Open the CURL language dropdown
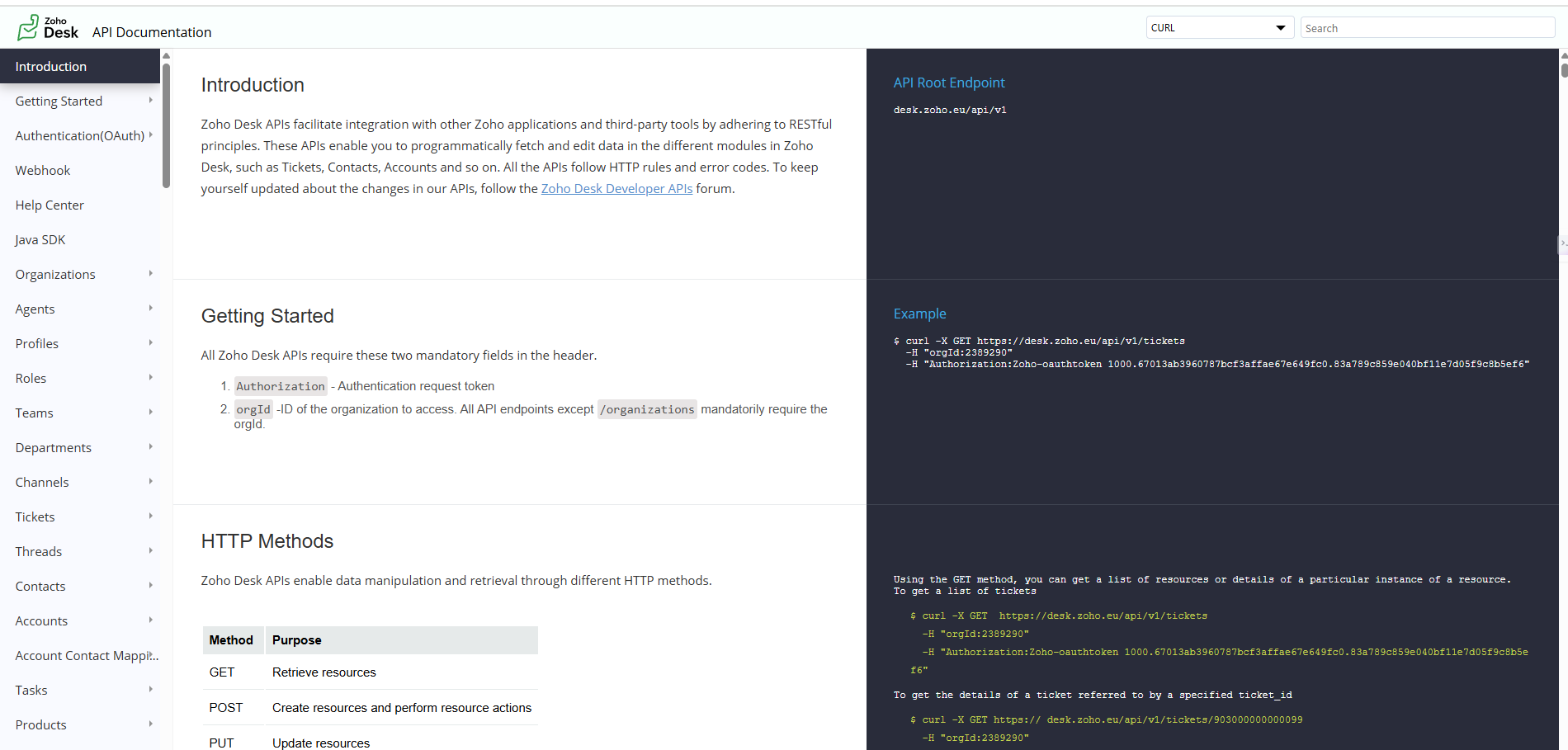 pyautogui.click(x=1220, y=28)
